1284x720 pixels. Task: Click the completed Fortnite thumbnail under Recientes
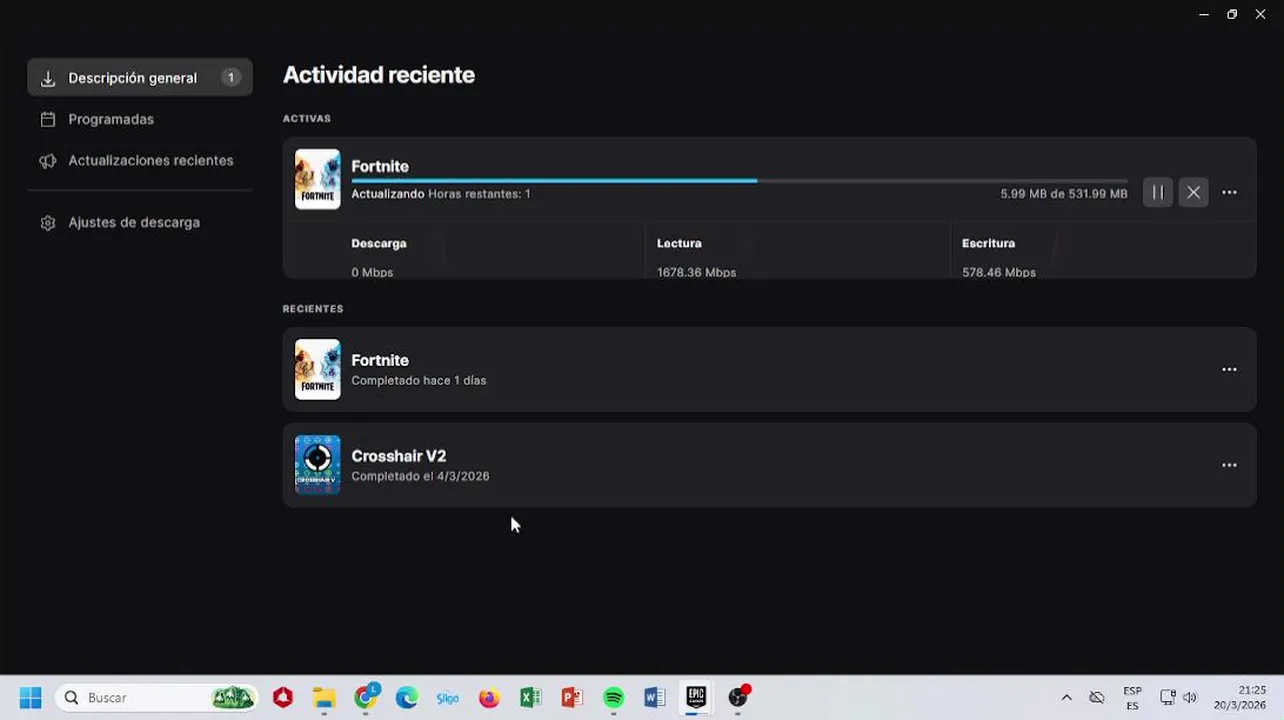click(x=317, y=369)
